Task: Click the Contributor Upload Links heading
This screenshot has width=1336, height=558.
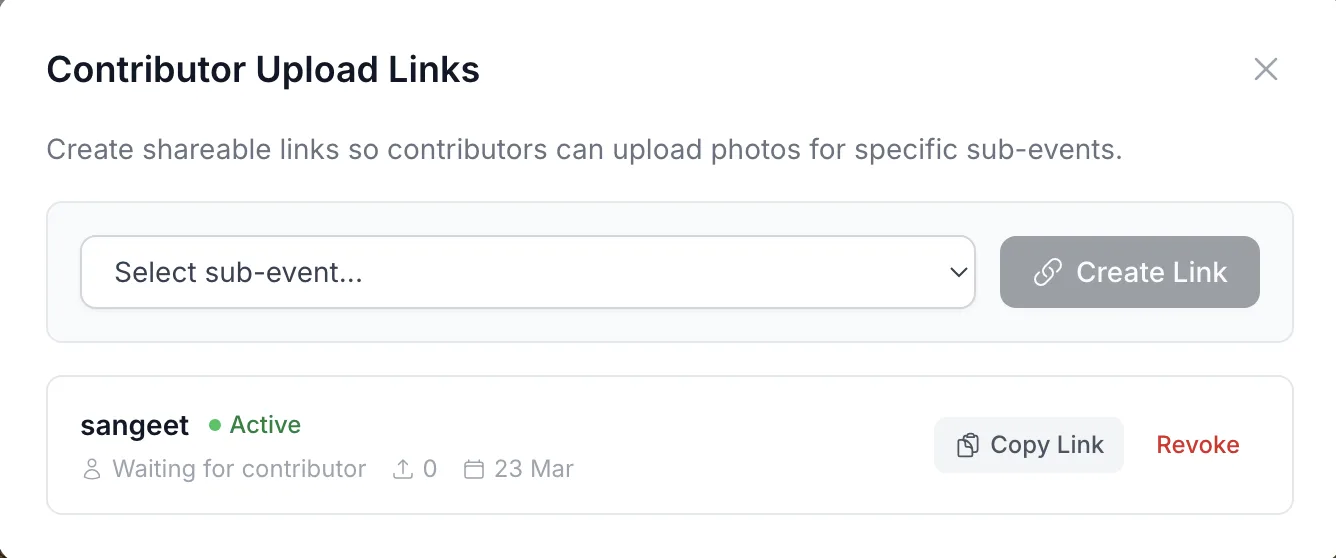Action: point(263,70)
